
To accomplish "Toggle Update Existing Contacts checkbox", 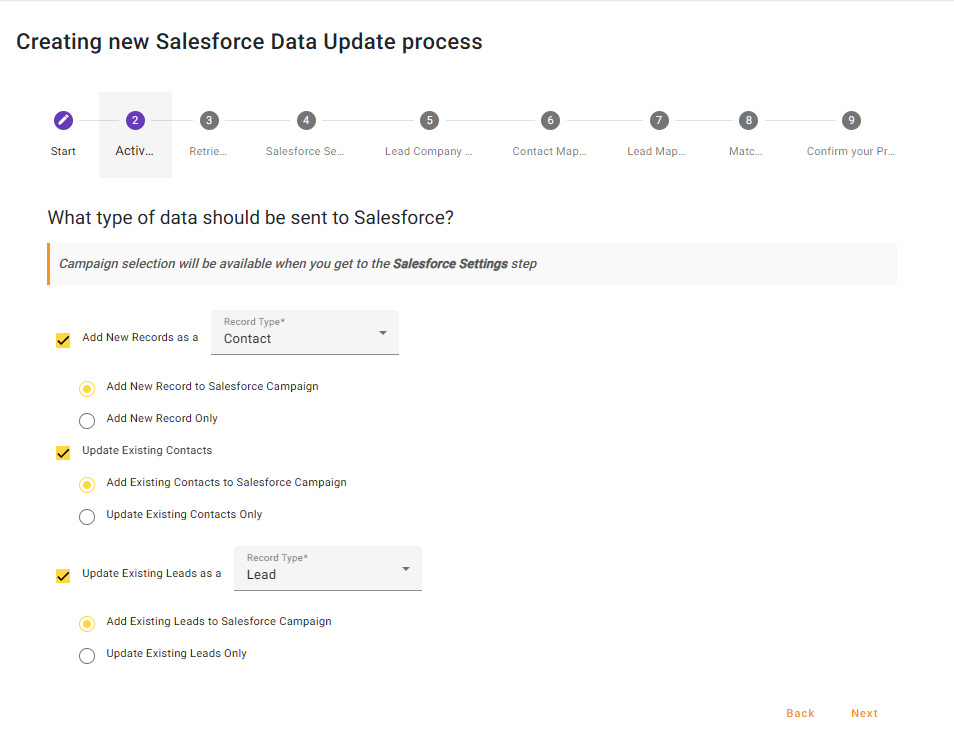I will (x=63, y=452).
